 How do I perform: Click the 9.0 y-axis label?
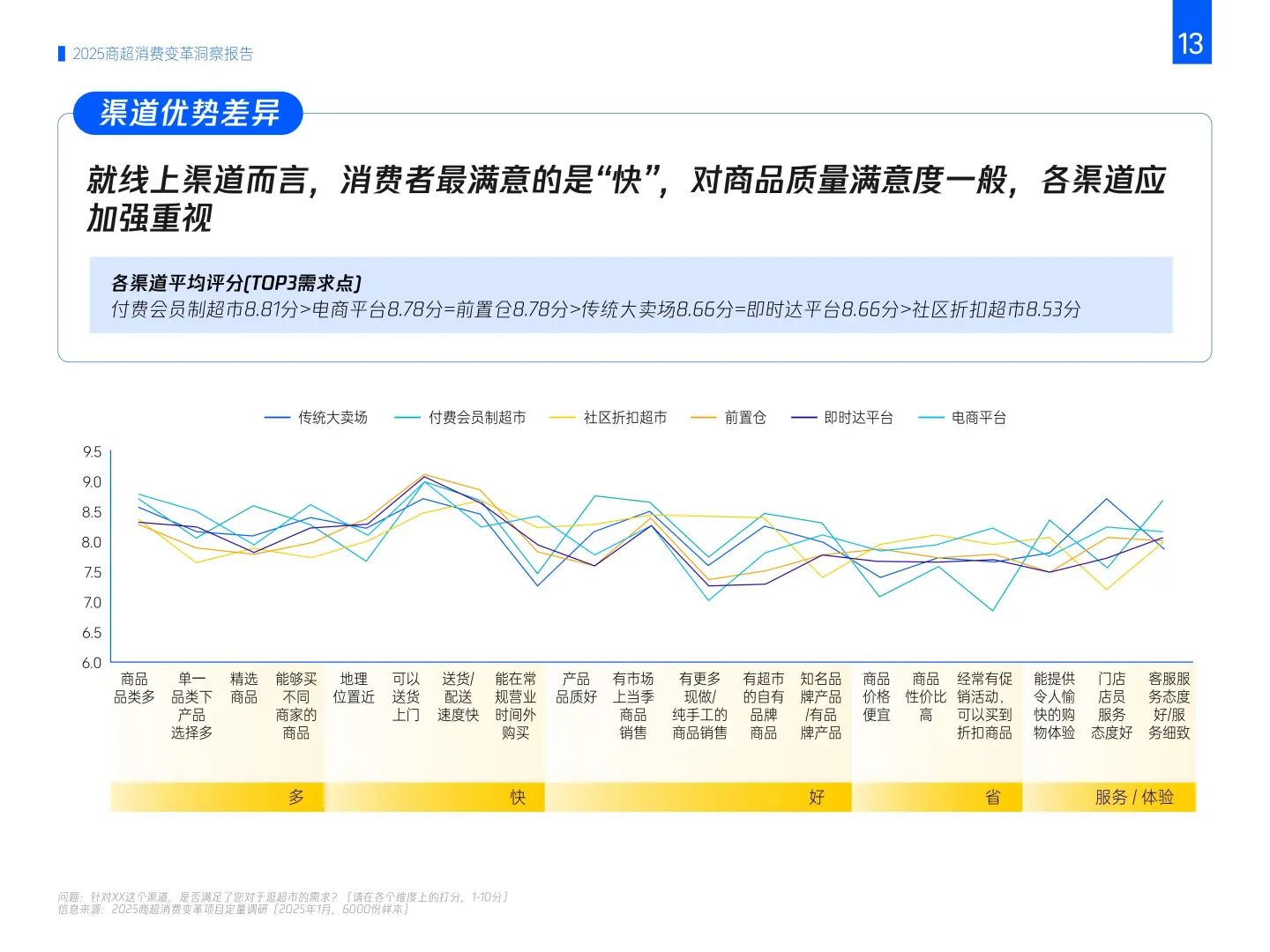pos(92,482)
